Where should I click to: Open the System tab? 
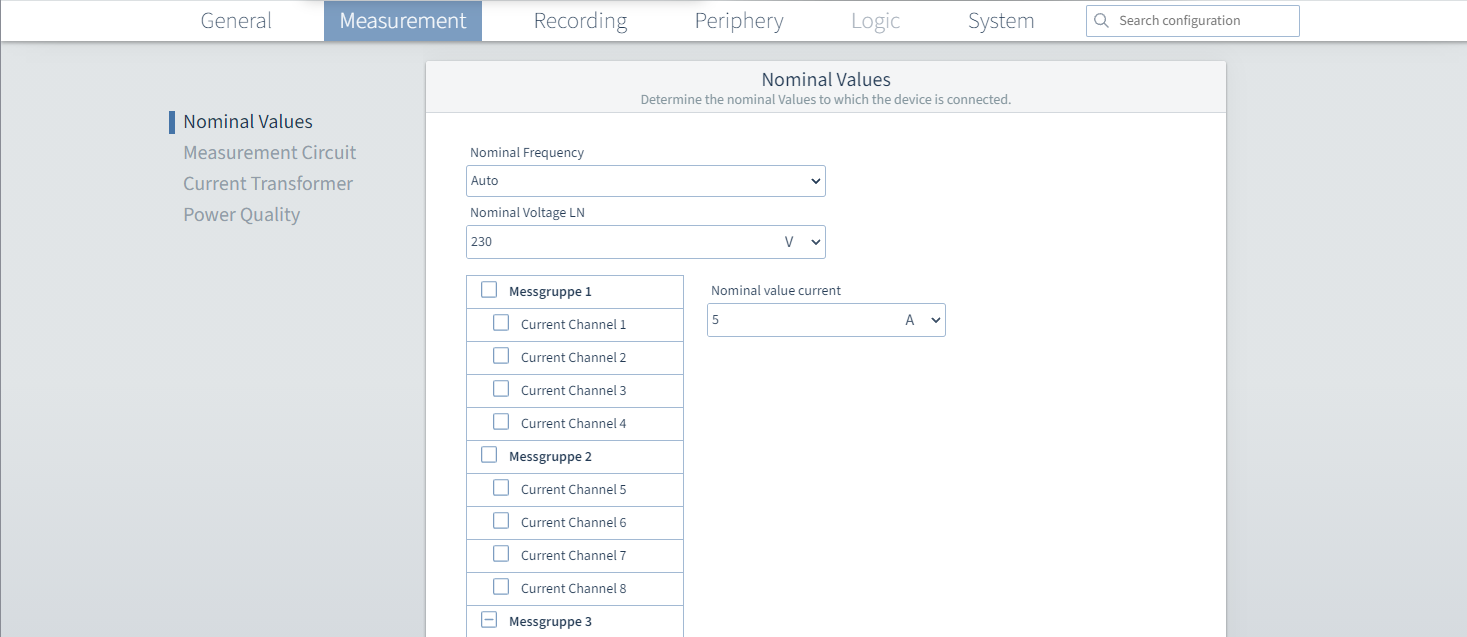tap(1001, 21)
